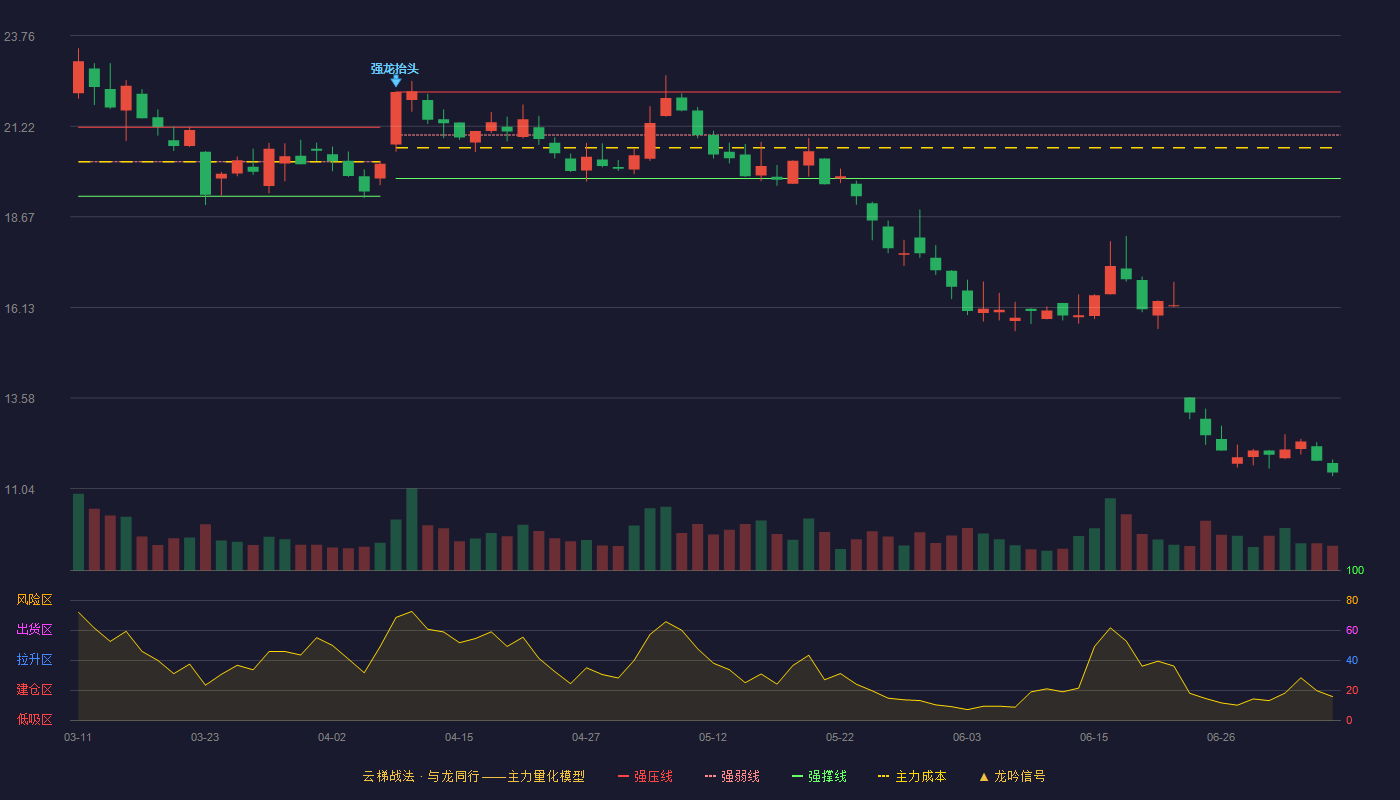Click the 21.22 price axis label
The image size is (1400, 800).
(19, 128)
